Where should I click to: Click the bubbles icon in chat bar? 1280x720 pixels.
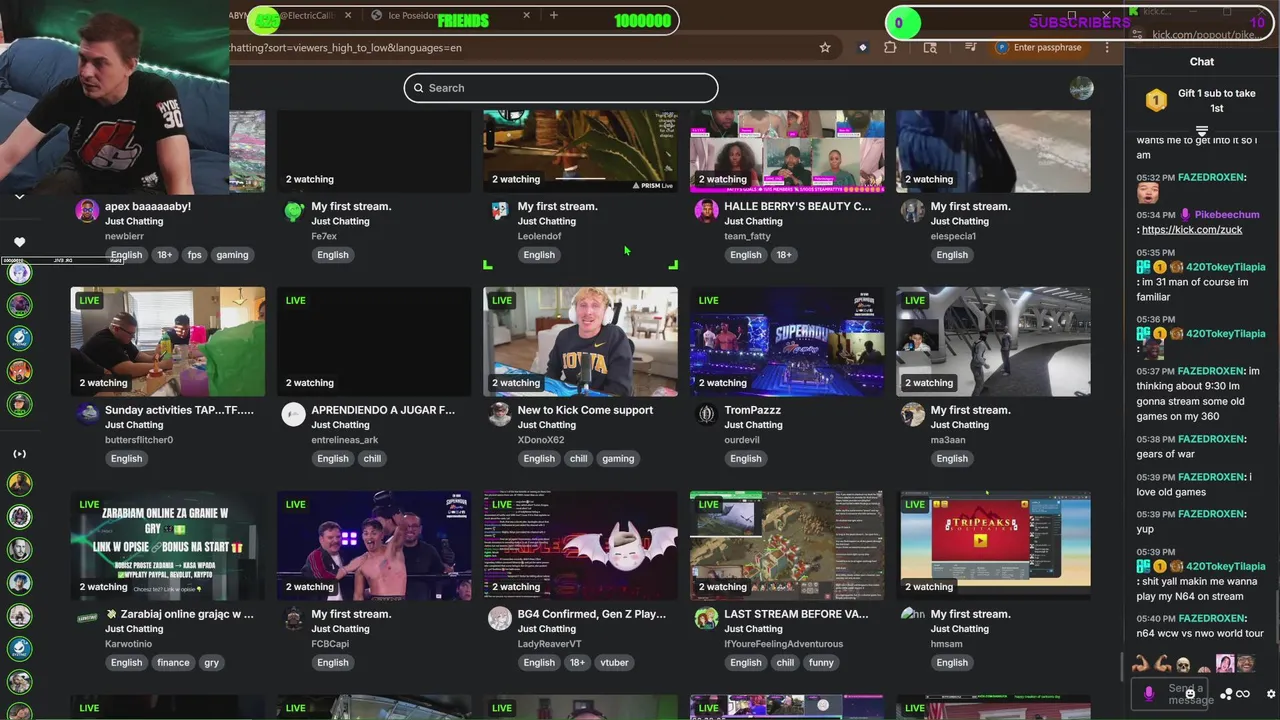pos(1226,694)
